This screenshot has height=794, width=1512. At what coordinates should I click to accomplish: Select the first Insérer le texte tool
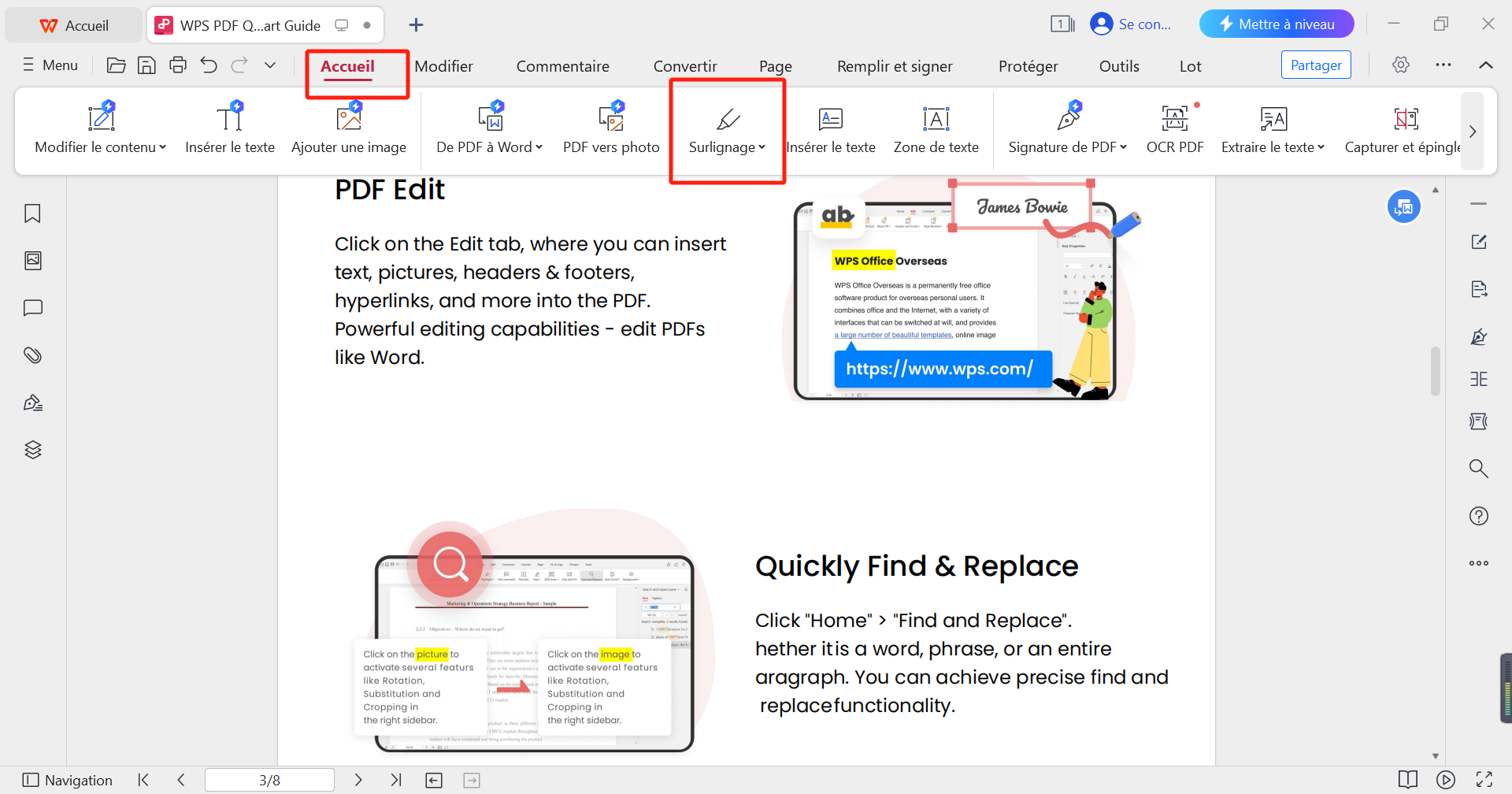230,128
